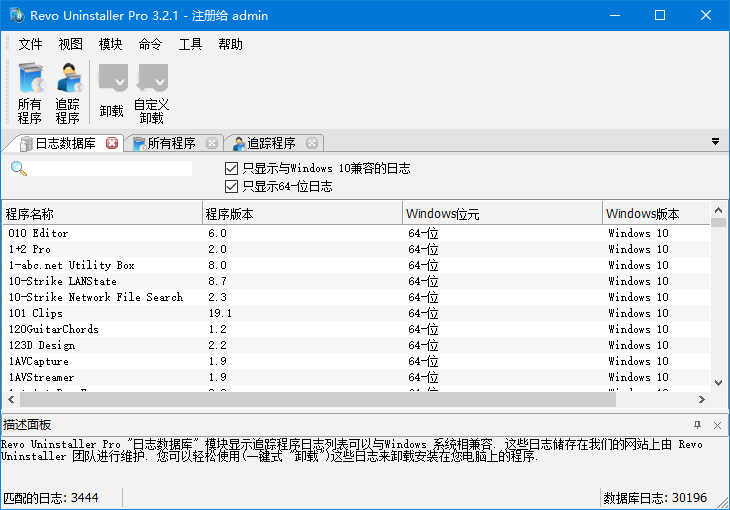Screen dimensions: 730x510
Task: Click the 数据库日志: 30196 status entry
Action: (655, 498)
